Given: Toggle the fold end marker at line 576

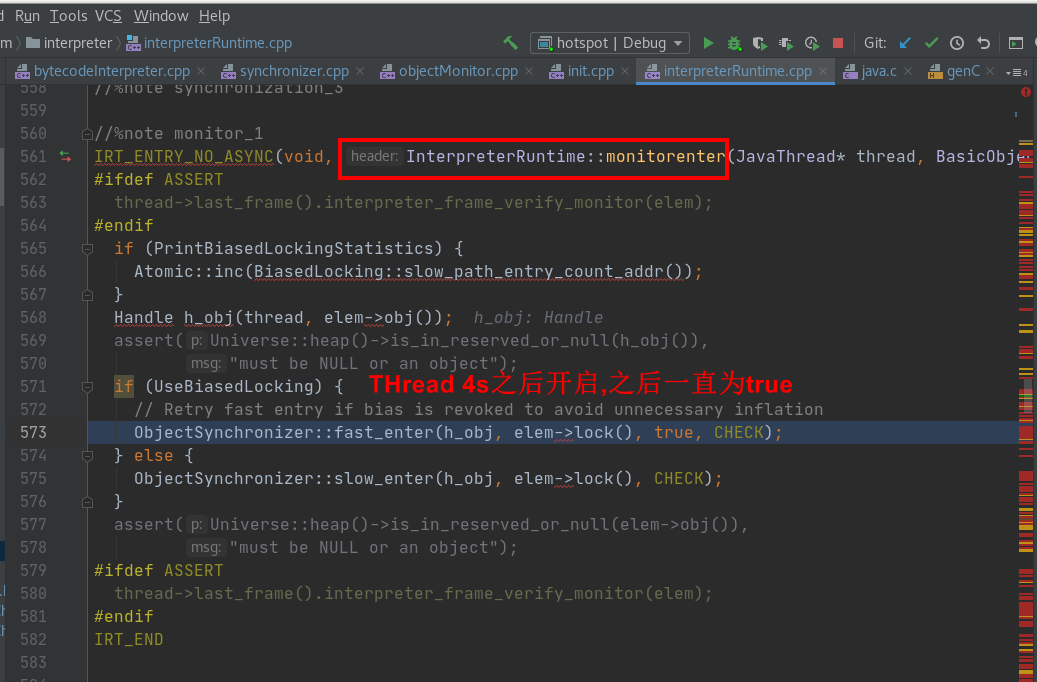Looking at the screenshot, I should 87,502.
